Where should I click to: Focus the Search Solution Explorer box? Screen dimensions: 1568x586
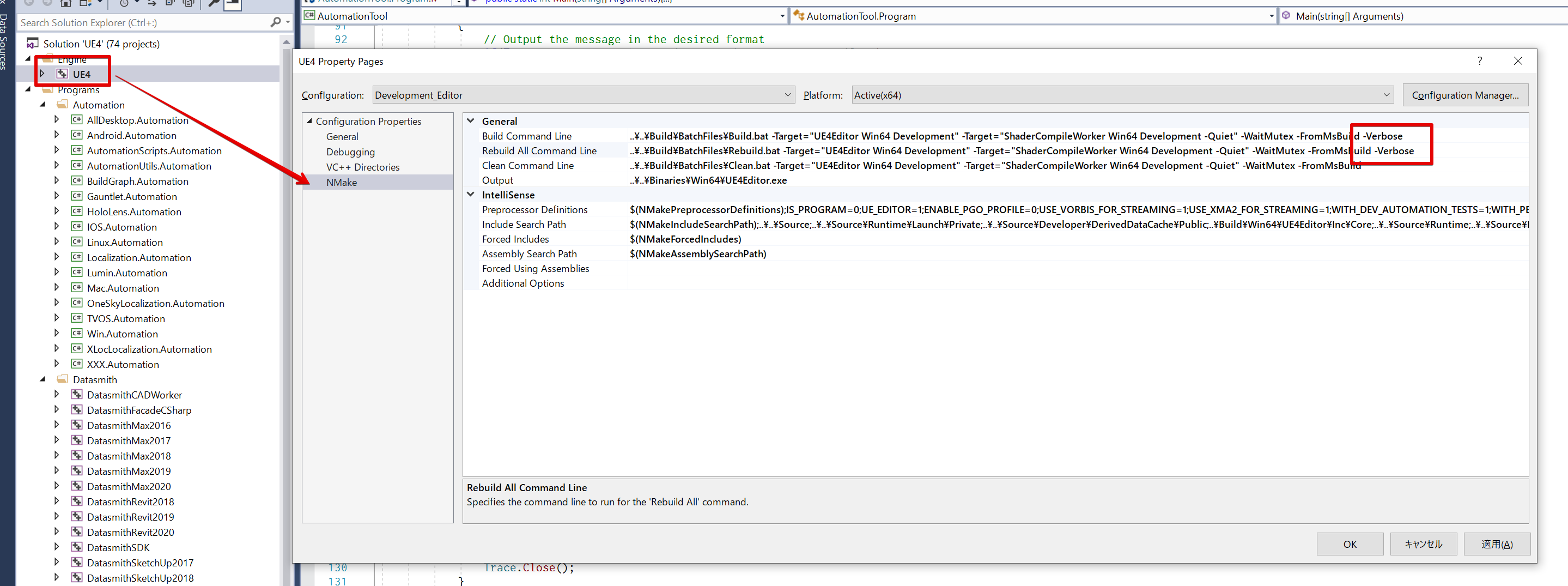pyautogui.click(x=143, y=22)
